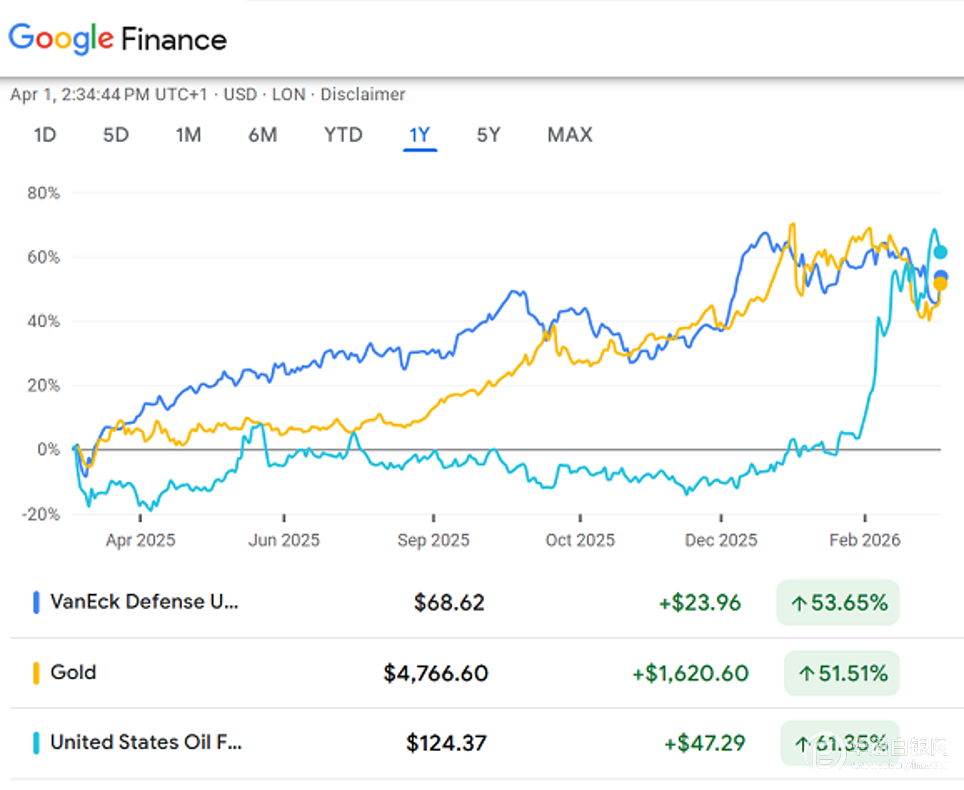Viewport: 964px width, 790px height.
Task: Click the Gold price $4,766.60
Action: click(436, 673)
